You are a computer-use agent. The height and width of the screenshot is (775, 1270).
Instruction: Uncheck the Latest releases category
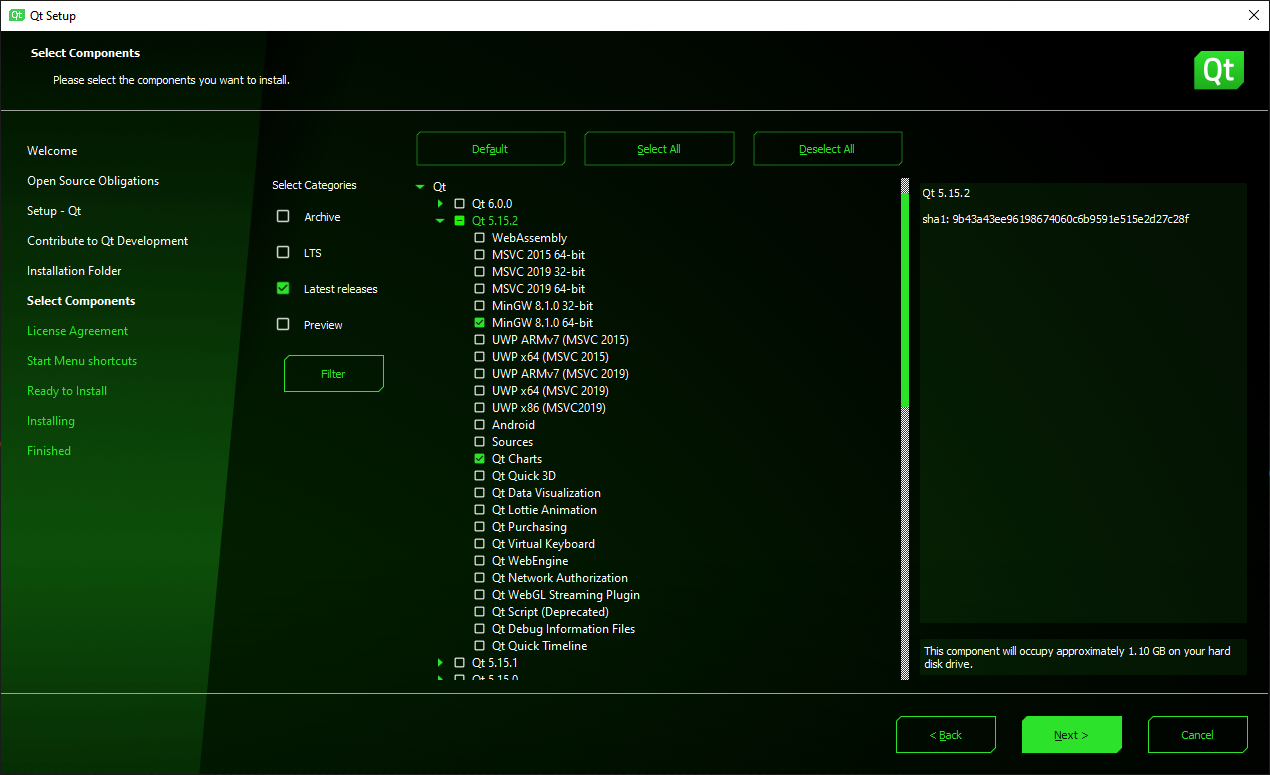click(x=283, y=289)
